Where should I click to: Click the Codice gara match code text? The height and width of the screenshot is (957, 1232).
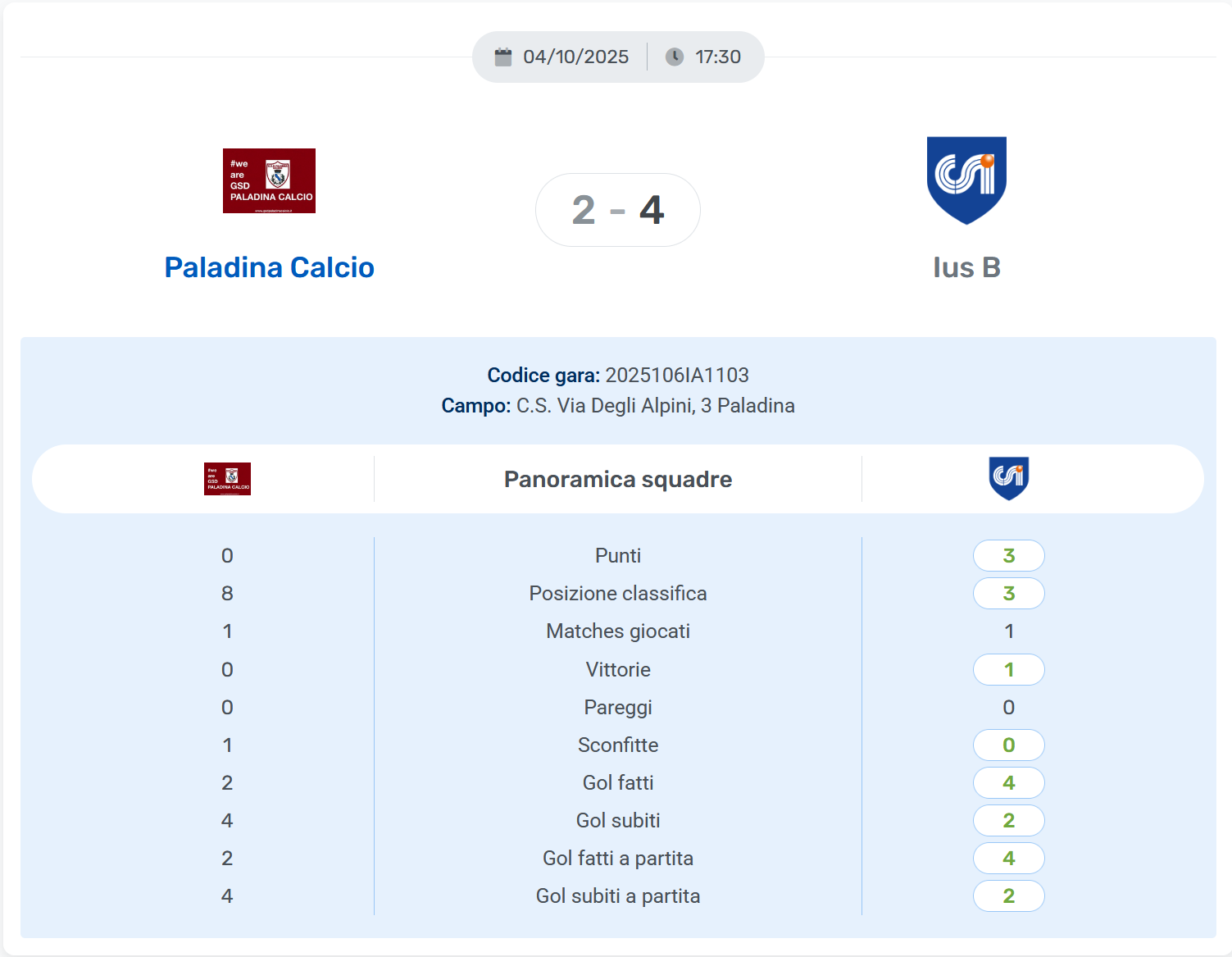676,375
